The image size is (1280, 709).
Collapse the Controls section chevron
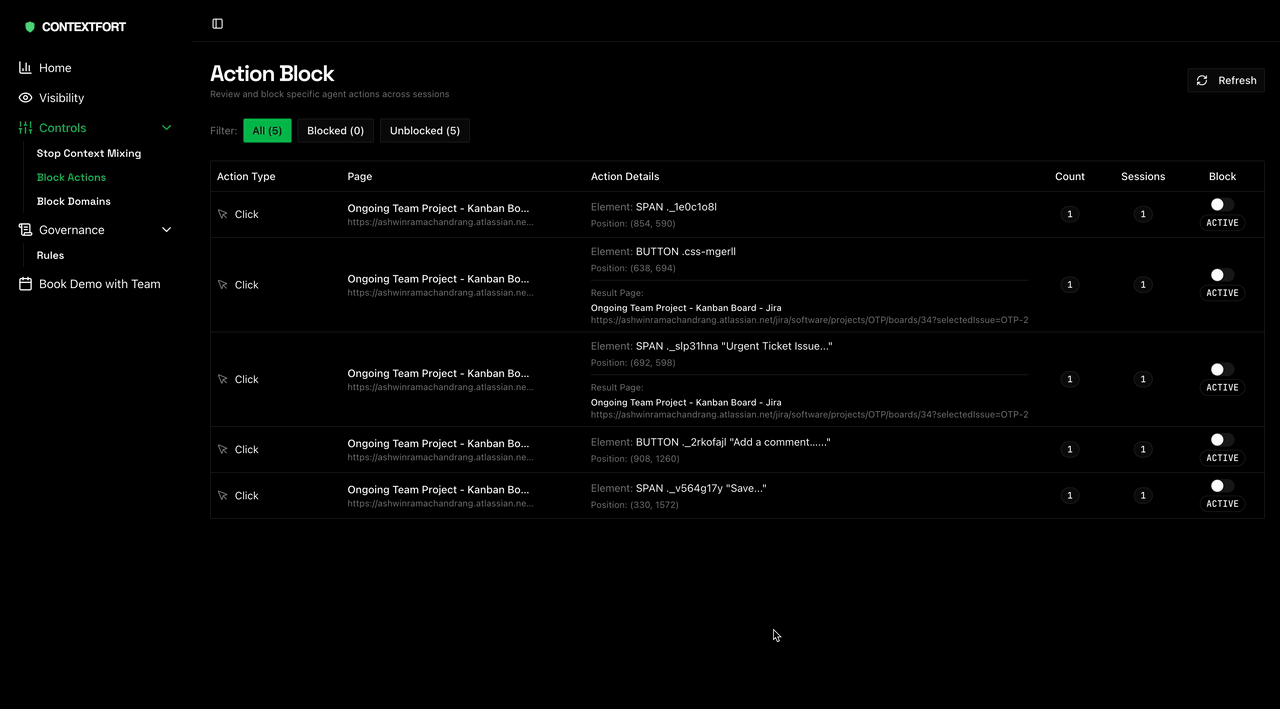pos(167,128)
